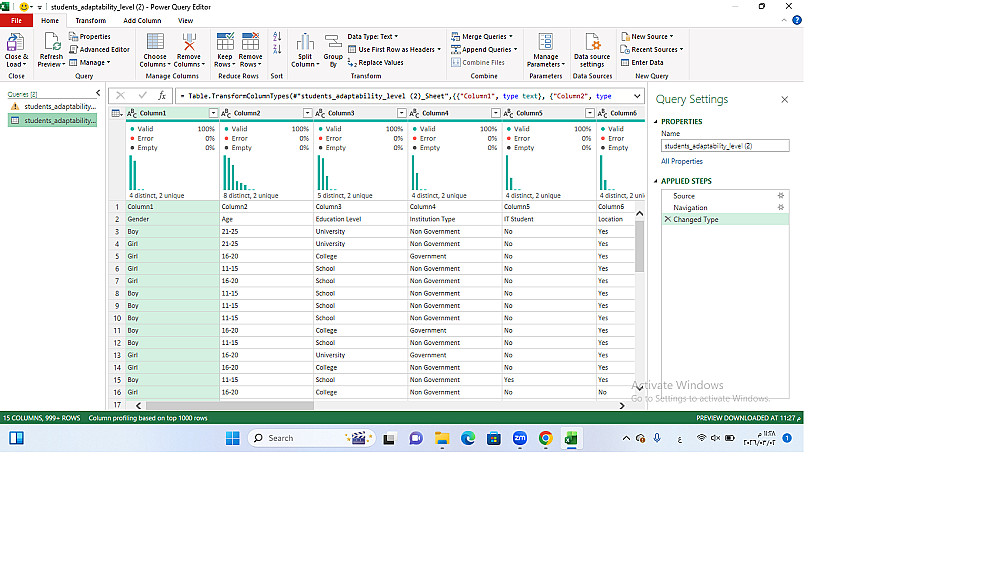Image resolution: width=1000 pixels, height=571 pixels.
Task: Open the Add Column tab
Action: pos(142,20)
